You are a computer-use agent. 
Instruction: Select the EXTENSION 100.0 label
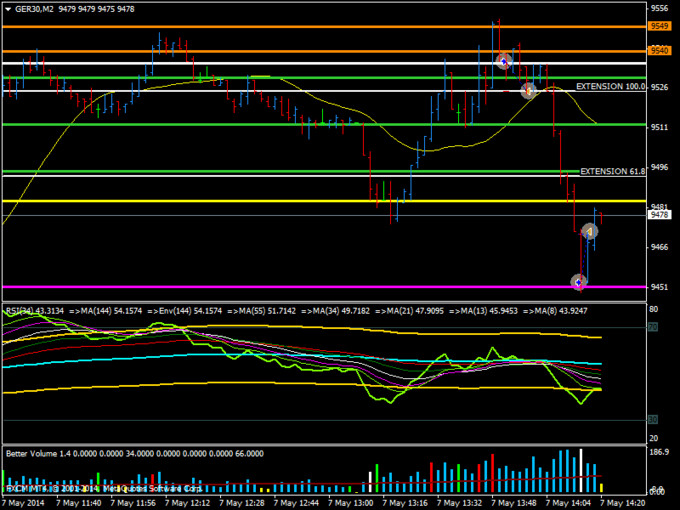click(x=610, y=87)
